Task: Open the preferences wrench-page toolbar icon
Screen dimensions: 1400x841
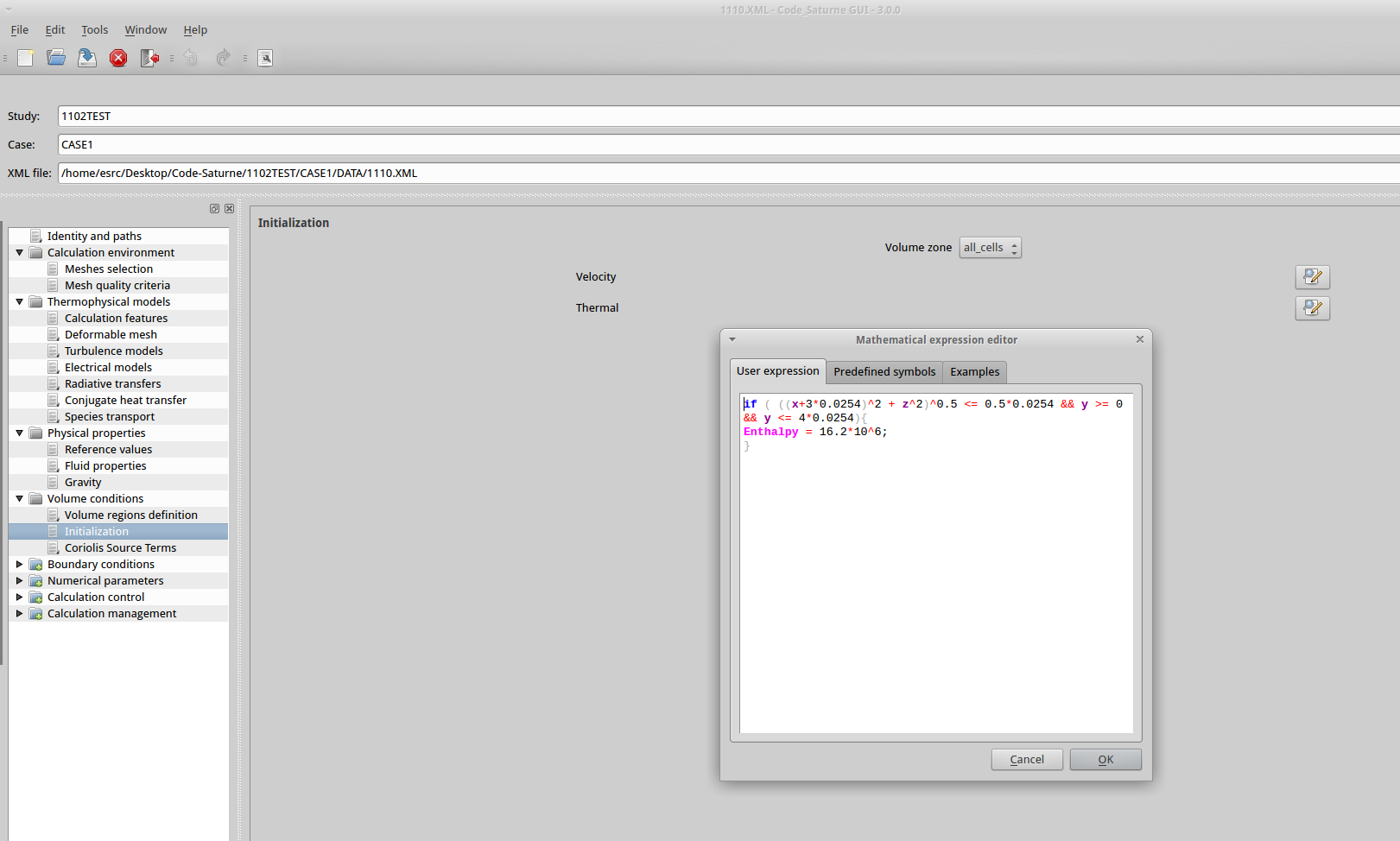Action: coord(265,58)
